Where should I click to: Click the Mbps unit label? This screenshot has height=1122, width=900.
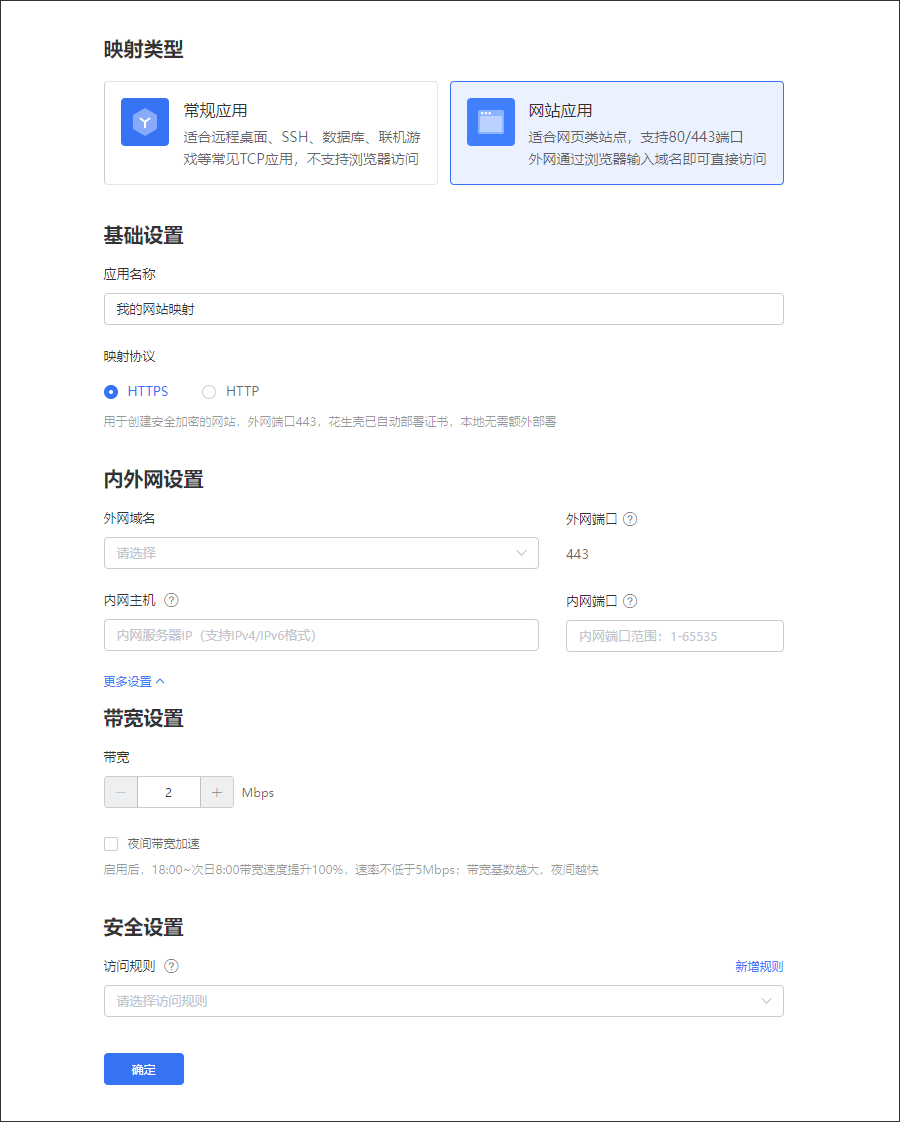[258, 793]
